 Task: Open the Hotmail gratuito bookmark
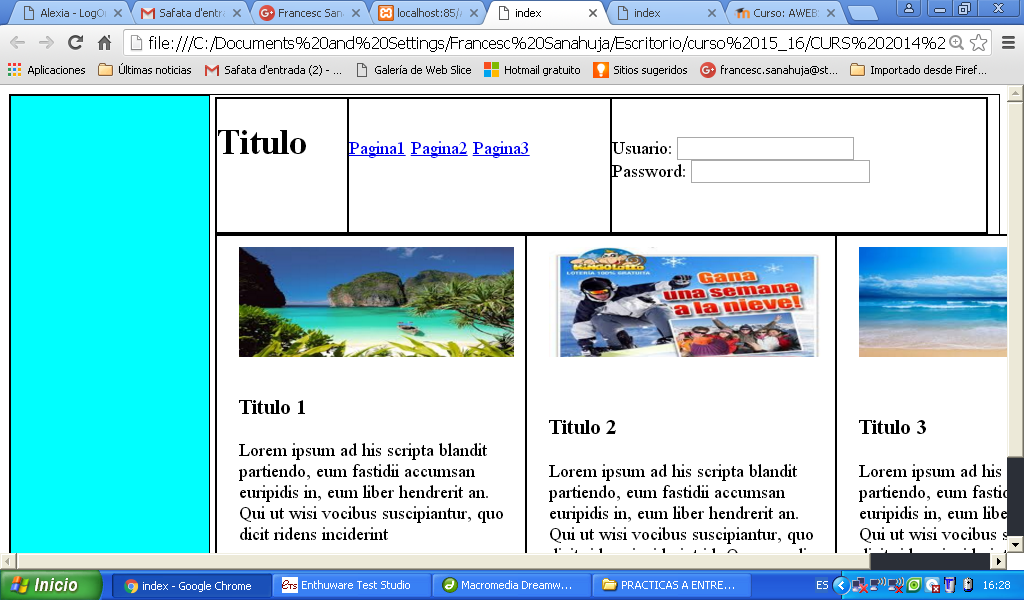532,70
